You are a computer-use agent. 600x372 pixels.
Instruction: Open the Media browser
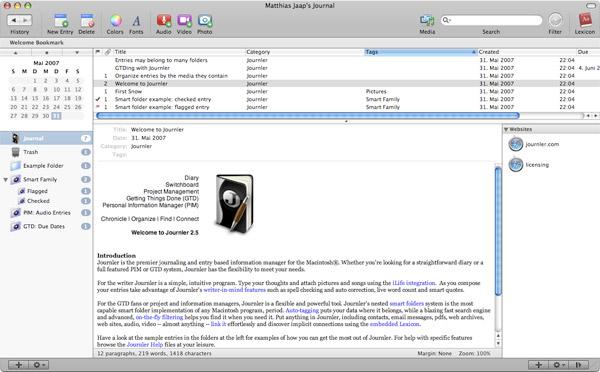[427, 21]
